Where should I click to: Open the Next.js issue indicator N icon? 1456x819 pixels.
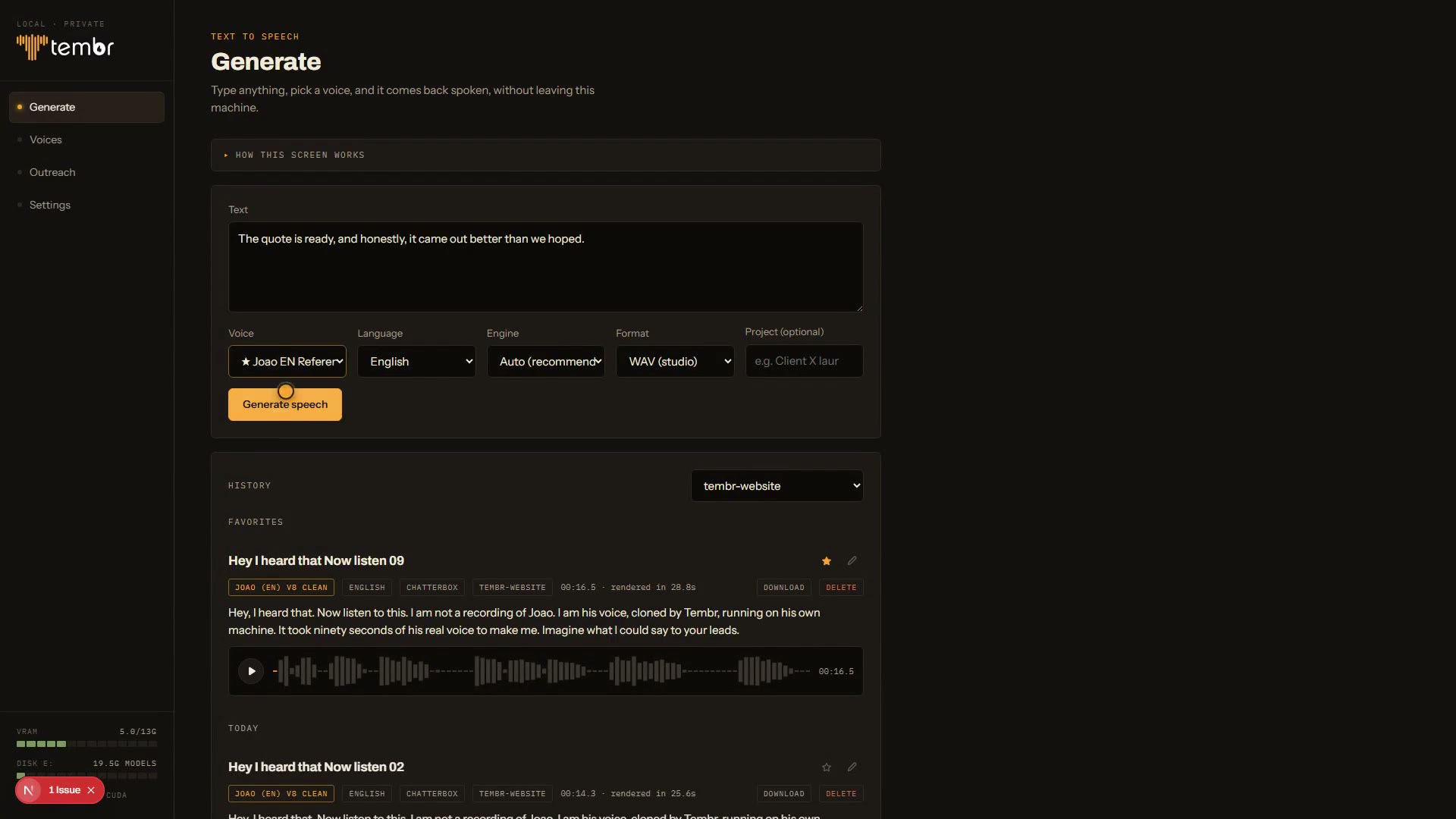click(x=28, y=790)
